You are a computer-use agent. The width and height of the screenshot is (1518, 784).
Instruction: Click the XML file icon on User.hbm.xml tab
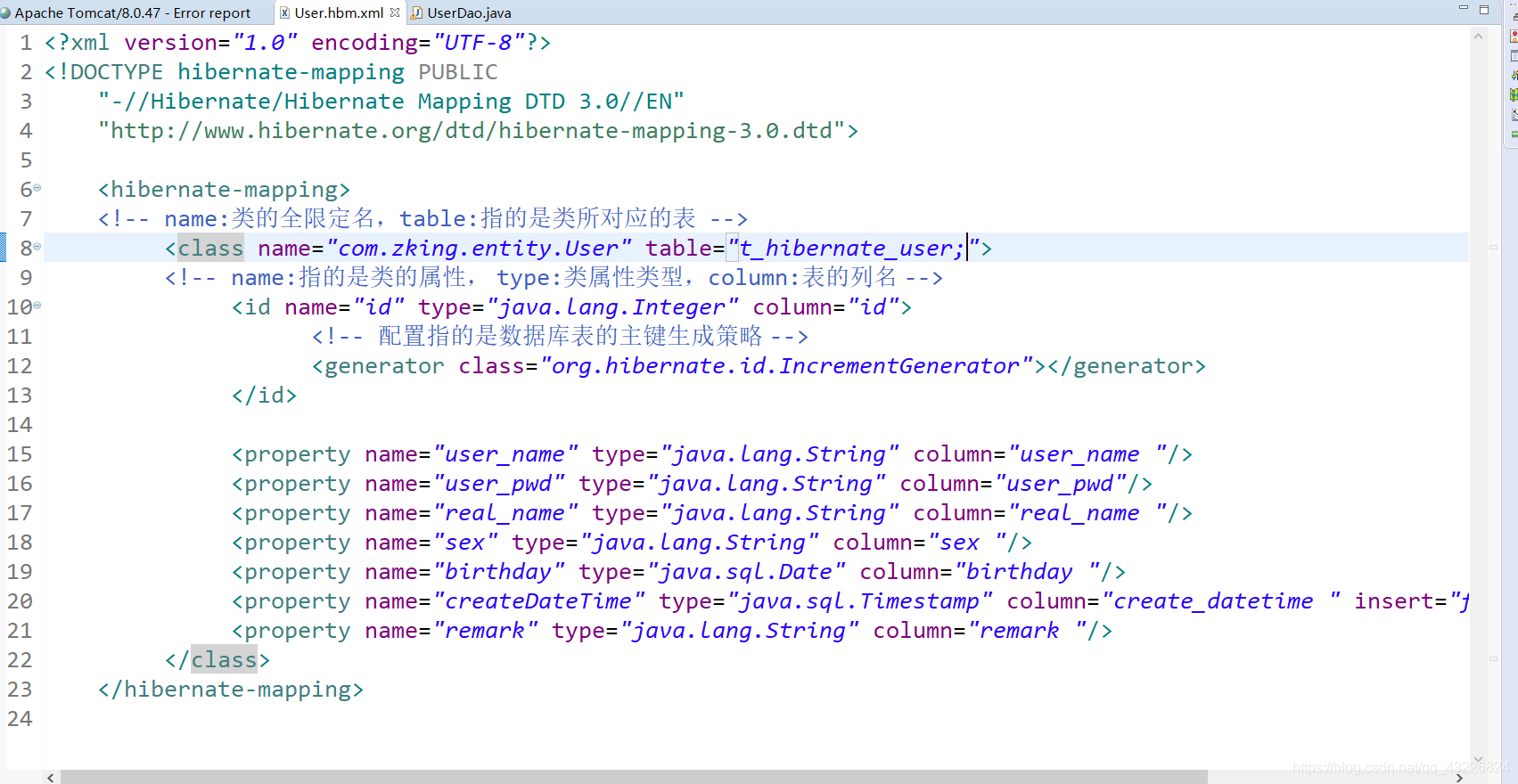[285, 12]
